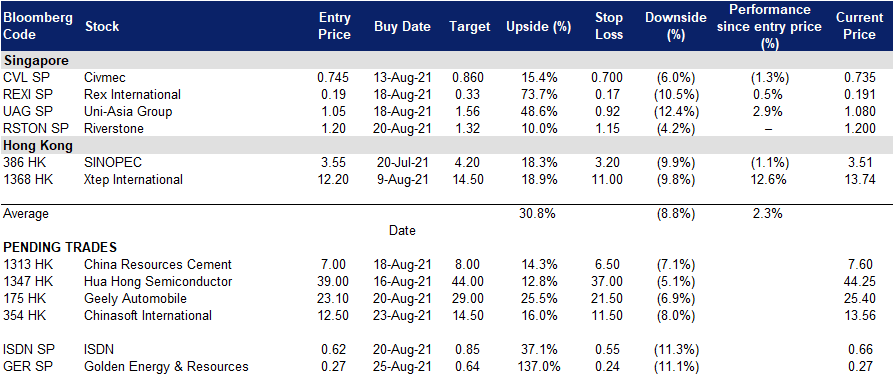Click the Riverstone buy date 20-Aug-21
Screen dimensions: 893x375
[x=402, y=128]
